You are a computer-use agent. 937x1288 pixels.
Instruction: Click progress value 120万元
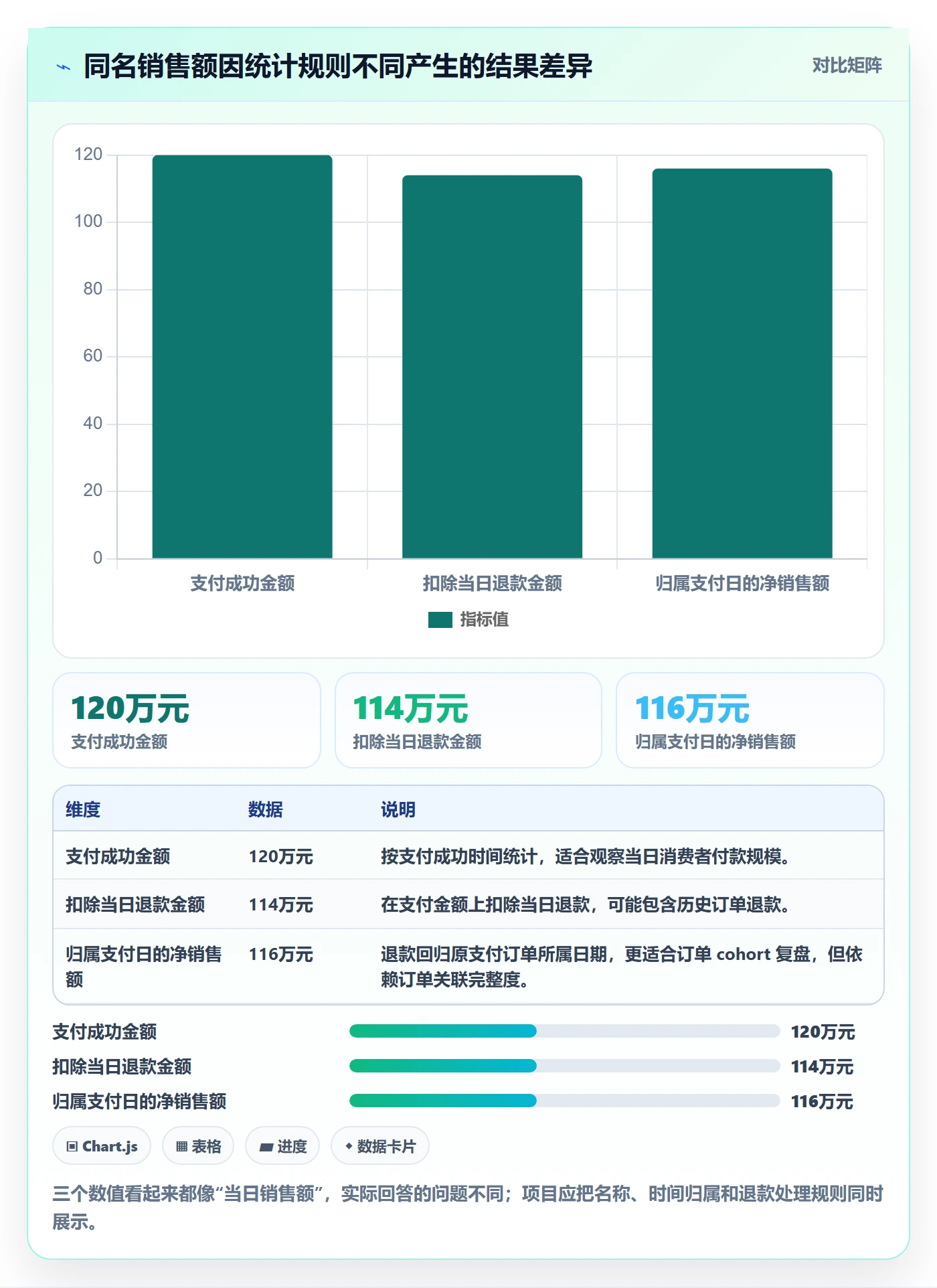823,1032
